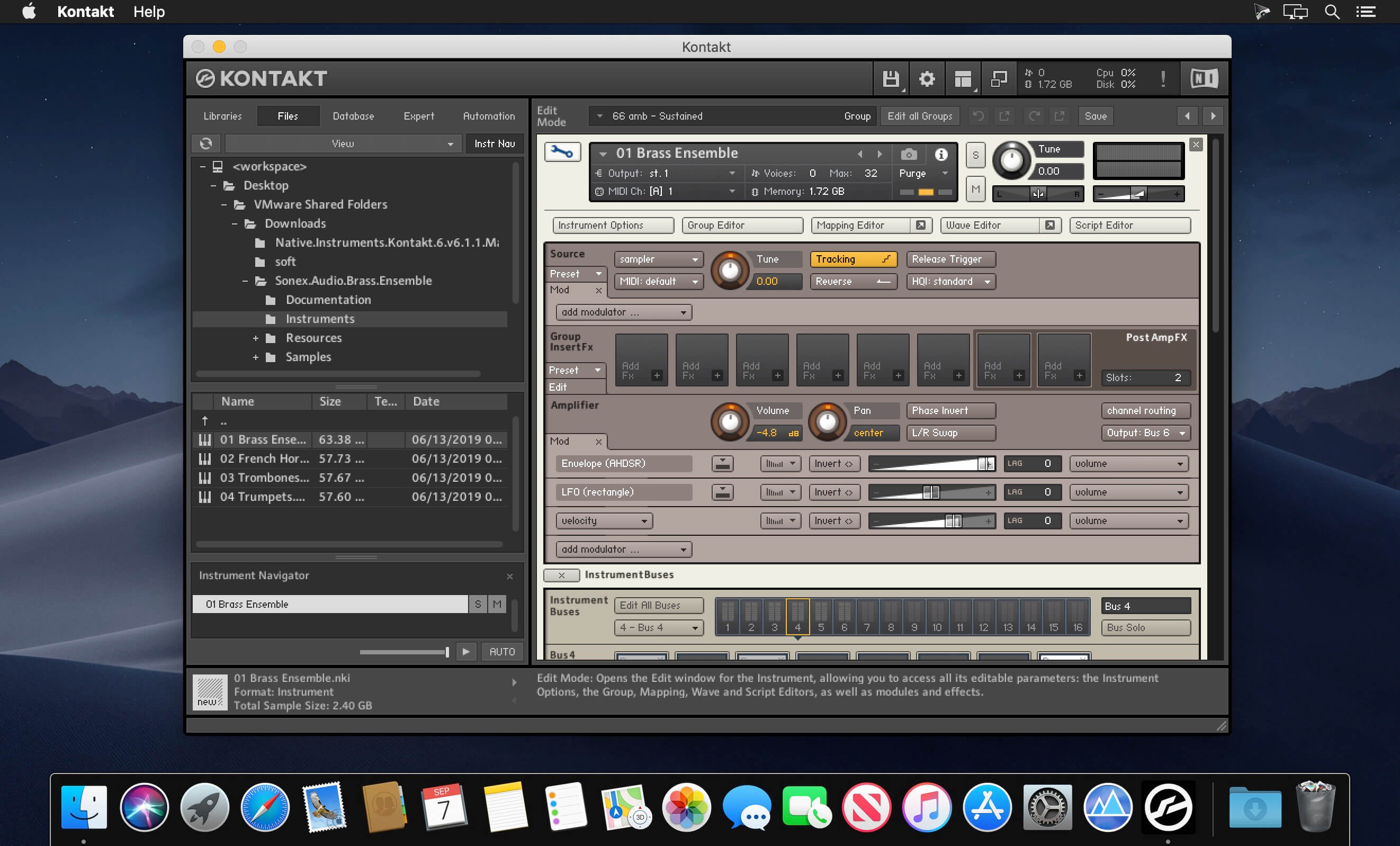
Task: Enable Phase Invert in Amplifier
Action: tap(951, 410)
